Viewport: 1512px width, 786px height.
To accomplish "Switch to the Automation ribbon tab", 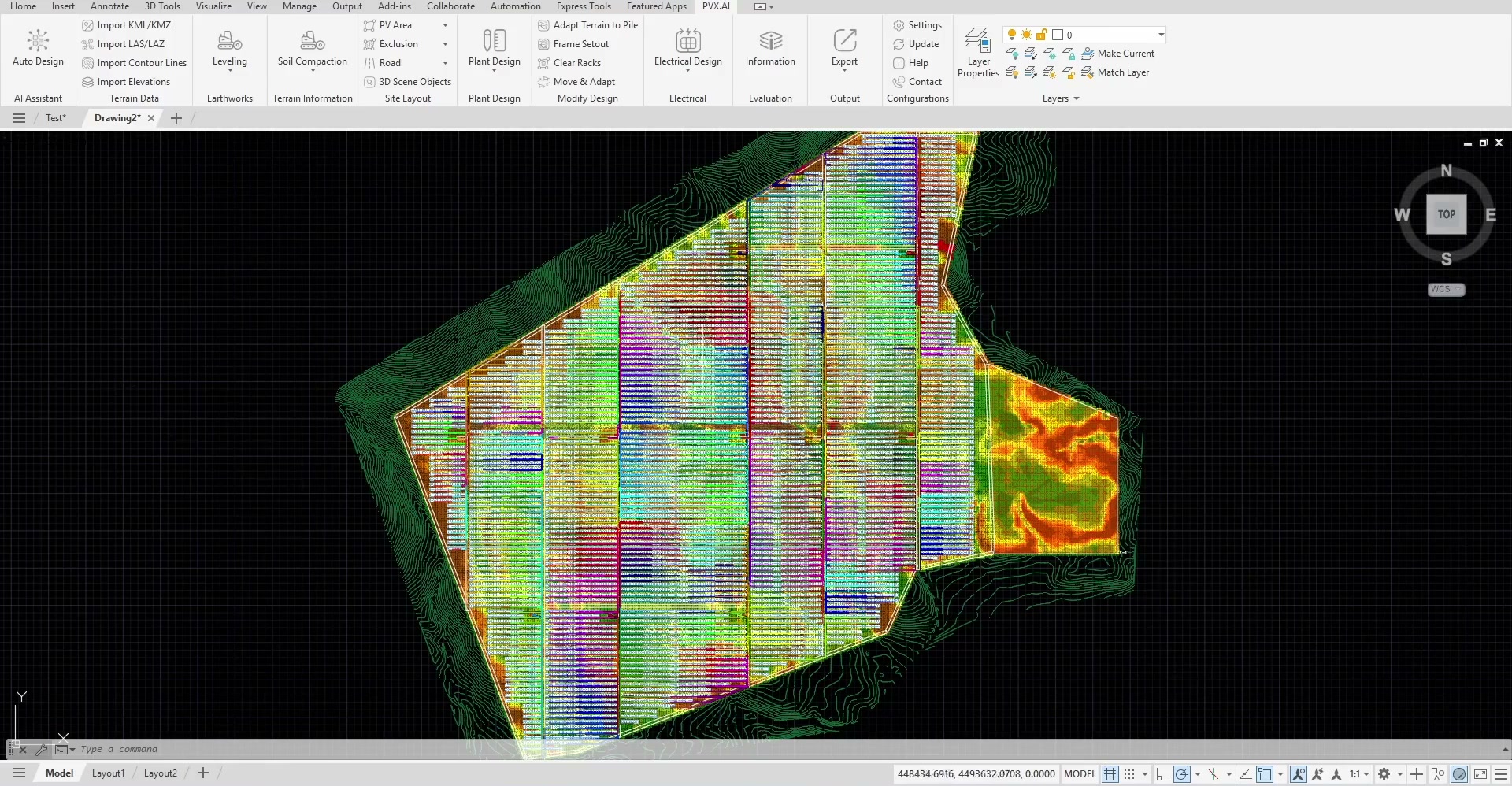I will coord(515,6).
